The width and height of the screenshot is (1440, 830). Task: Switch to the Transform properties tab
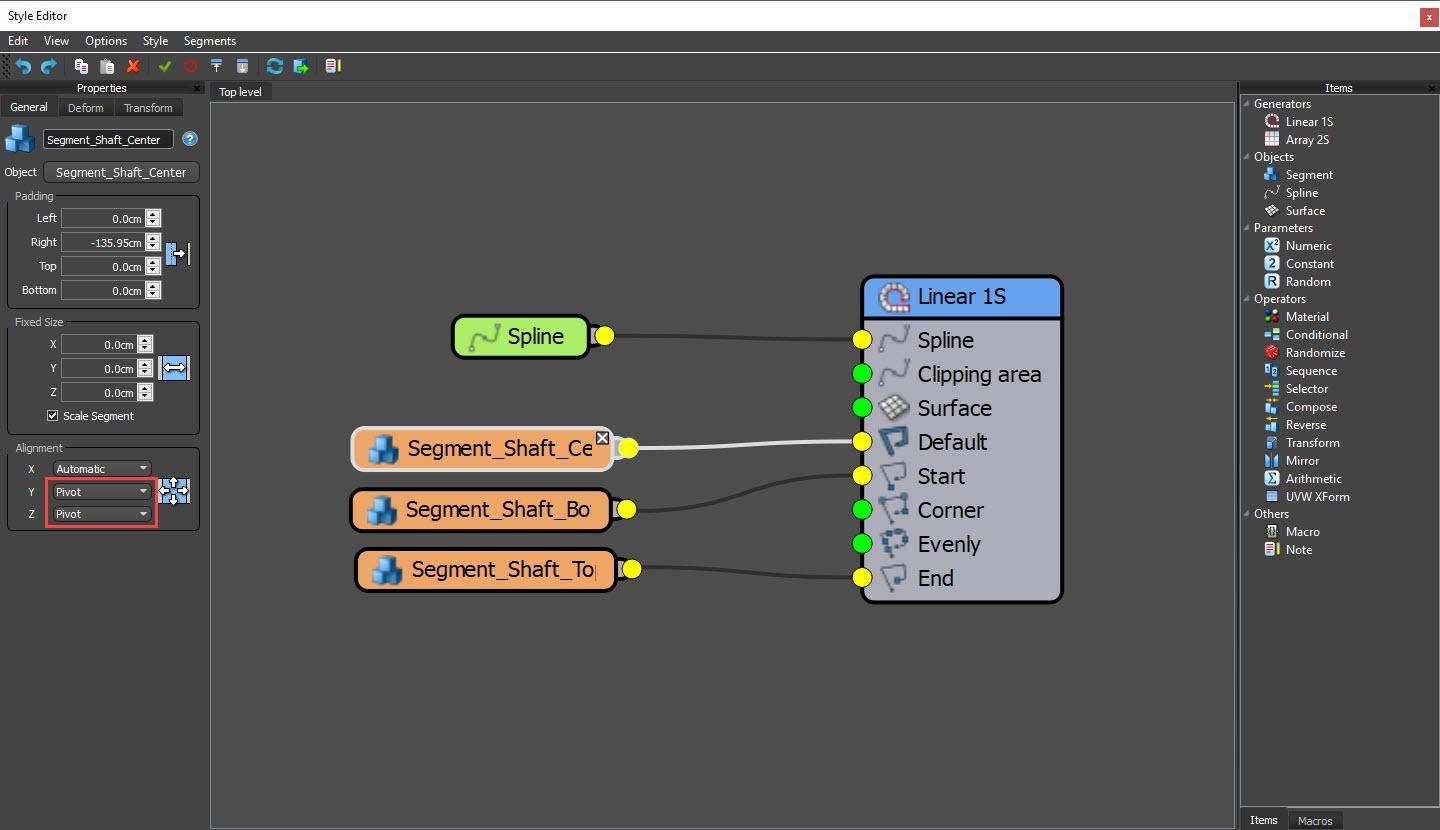148,107
